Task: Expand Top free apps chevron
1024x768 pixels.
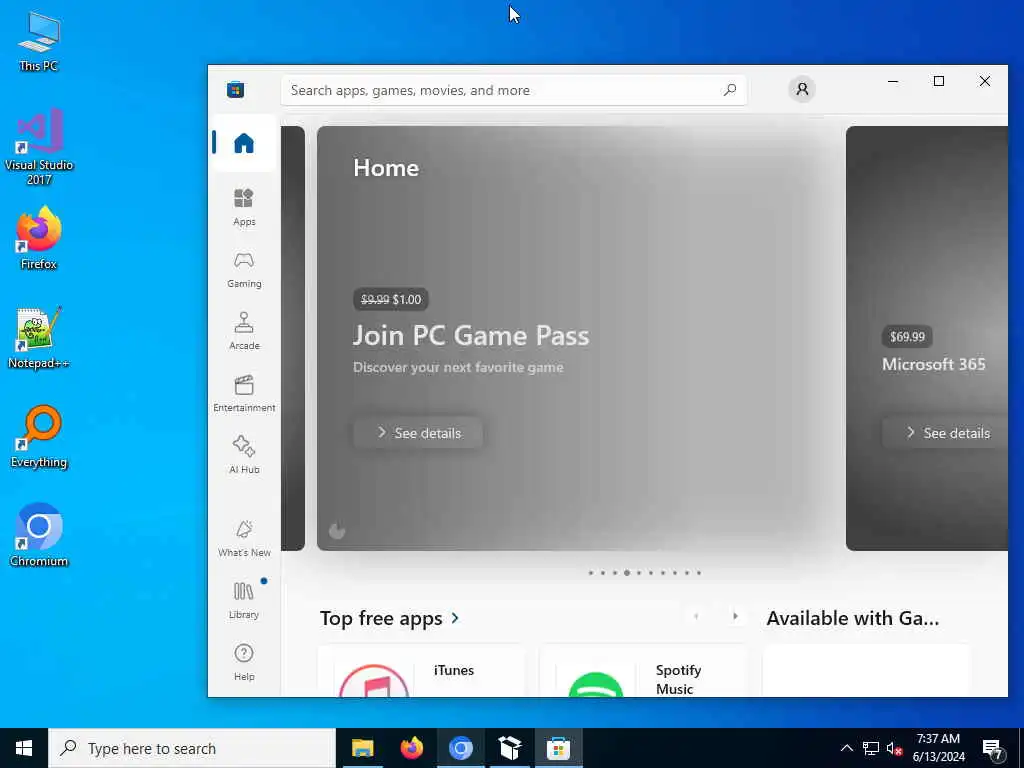Action: tap(455, 618)
